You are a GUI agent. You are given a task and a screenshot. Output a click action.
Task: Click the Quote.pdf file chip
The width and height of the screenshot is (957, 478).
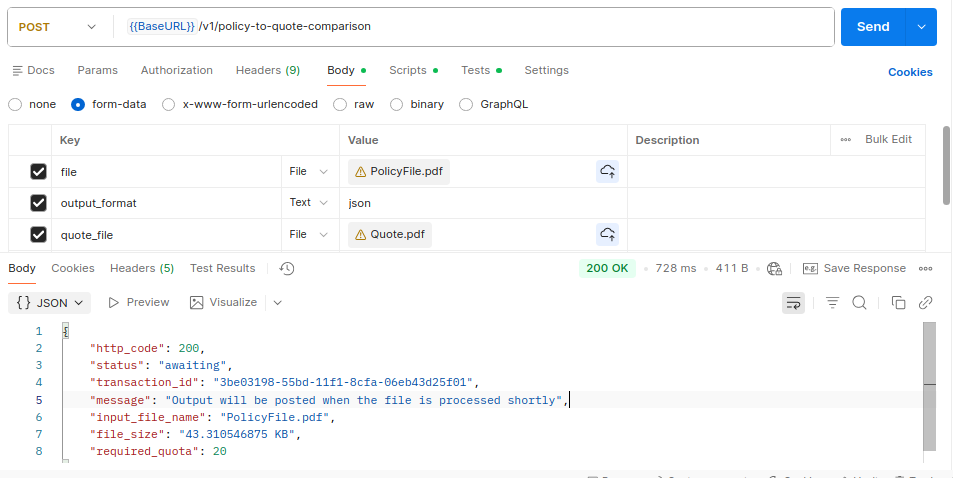click(390, 235)
